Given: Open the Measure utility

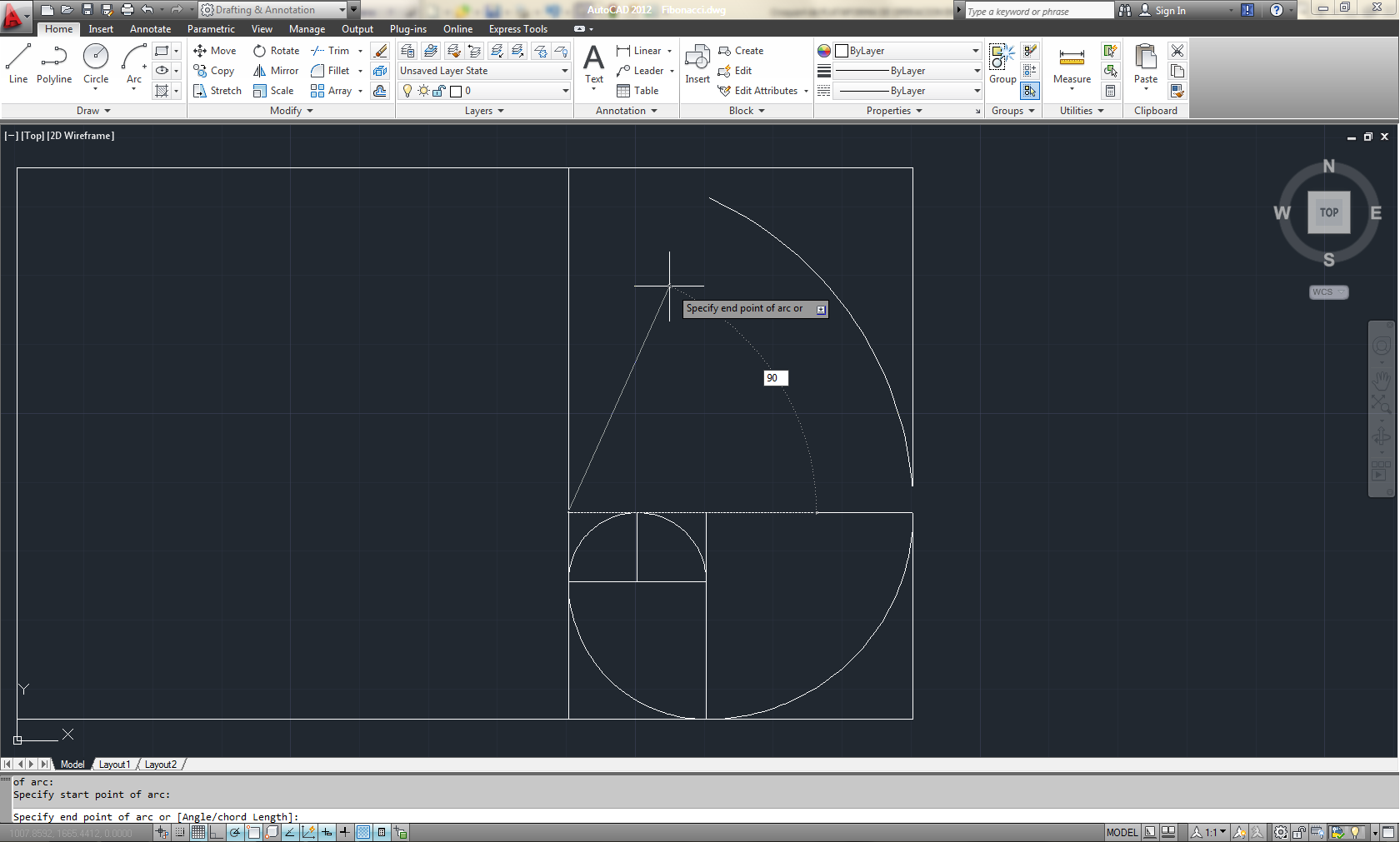Looking at the screenshot, I should 1072,64.
